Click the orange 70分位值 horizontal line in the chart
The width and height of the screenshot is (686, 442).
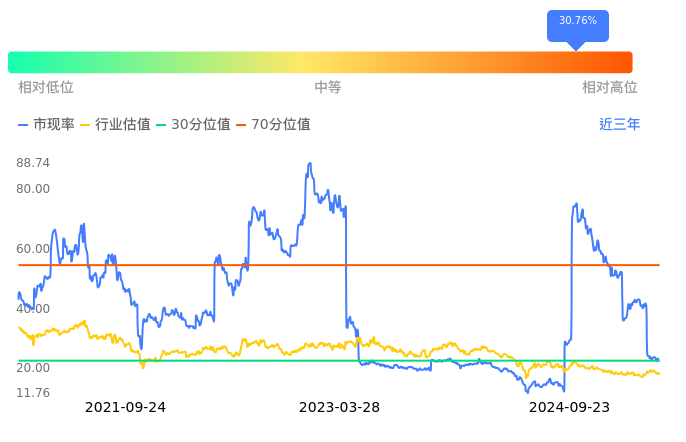400,265
